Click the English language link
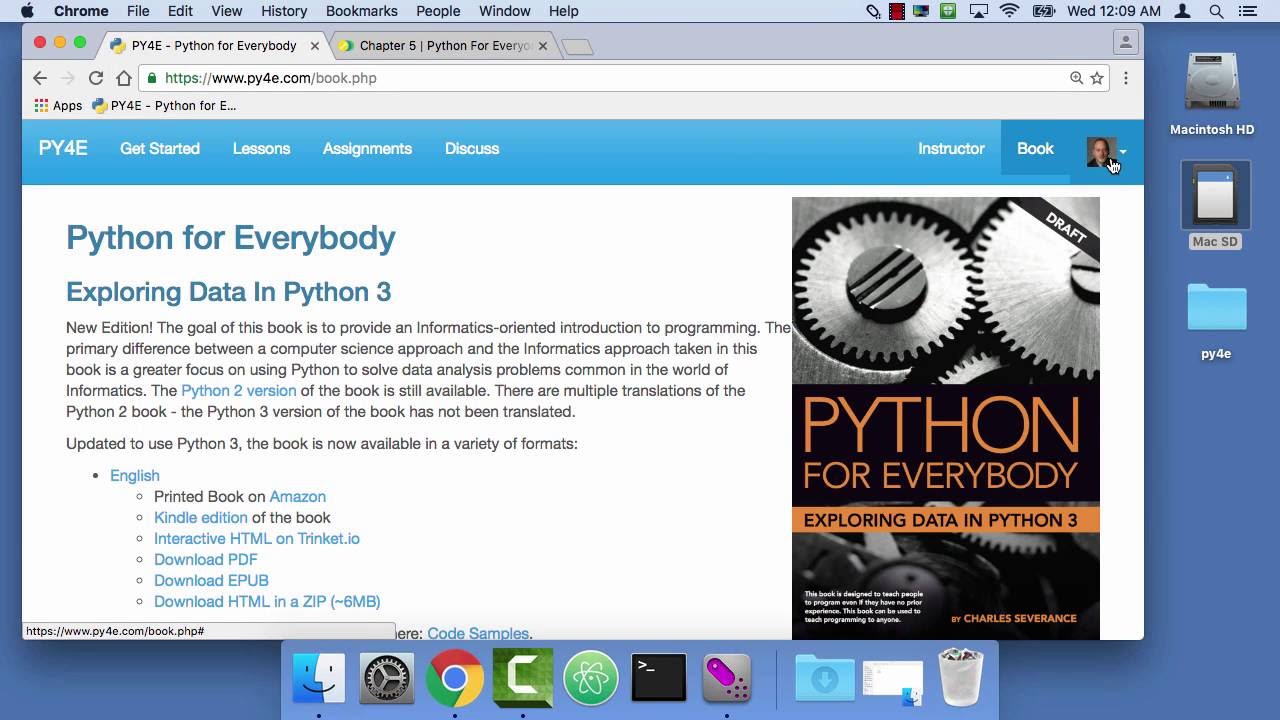This screenshot has width=1280, height=720. click(x=135, y=475)
